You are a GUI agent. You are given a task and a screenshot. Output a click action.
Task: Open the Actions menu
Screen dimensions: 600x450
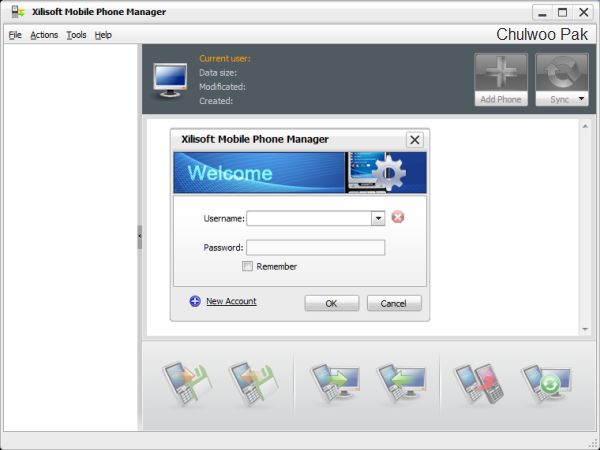pos(44,35)
